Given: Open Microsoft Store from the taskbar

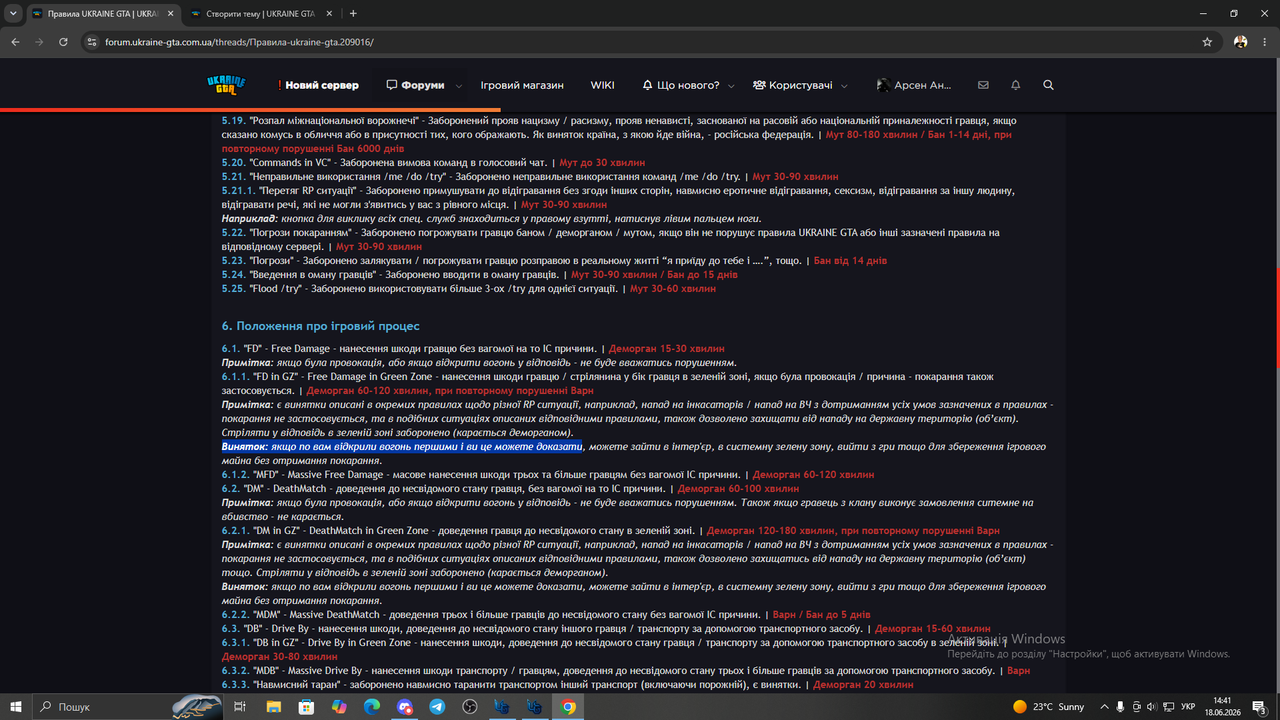Looking at the screenshot, I should point(306,706).
